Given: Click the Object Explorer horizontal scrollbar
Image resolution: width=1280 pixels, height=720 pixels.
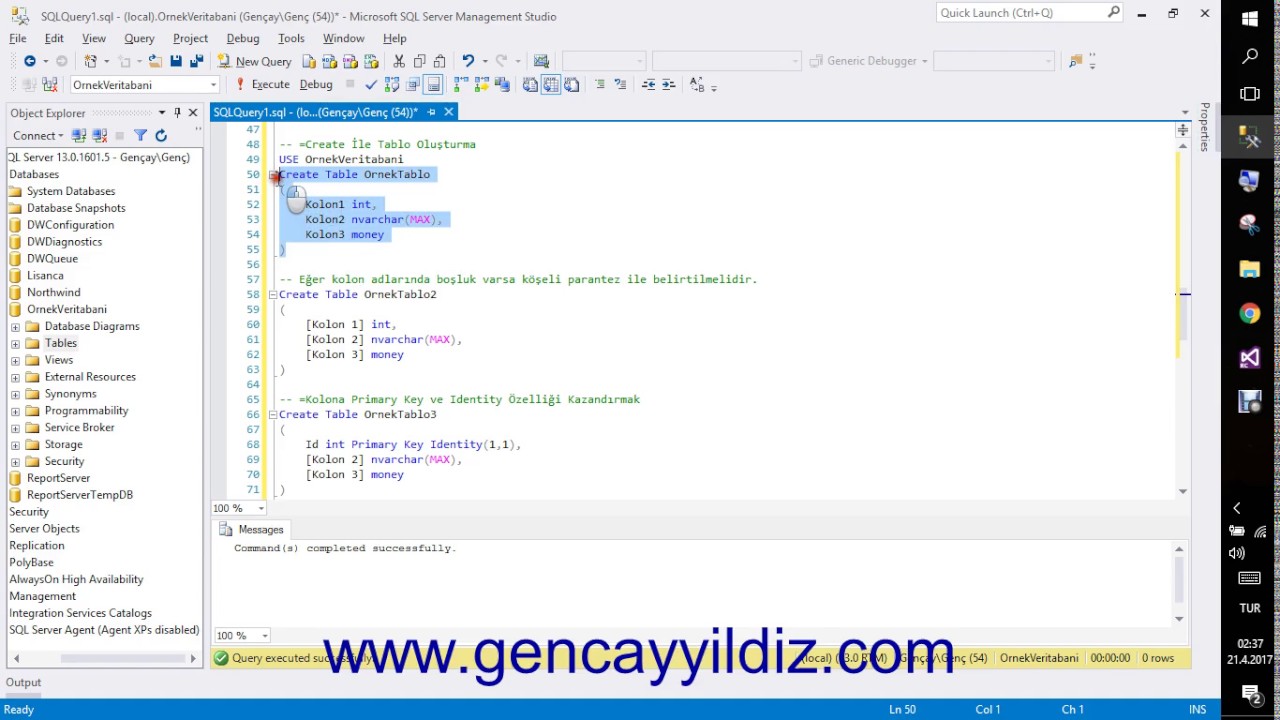Looking at the screenshot, I should point(104,658).
